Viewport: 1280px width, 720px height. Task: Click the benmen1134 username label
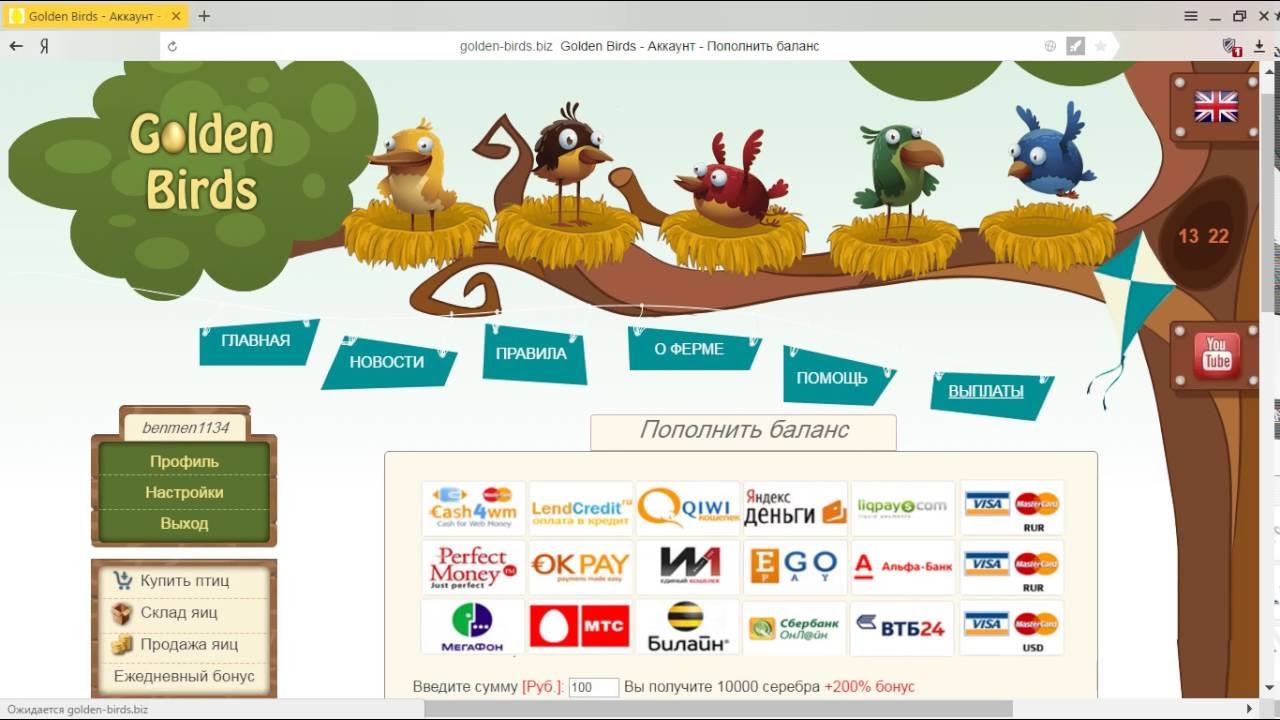(x=185, y=427)
